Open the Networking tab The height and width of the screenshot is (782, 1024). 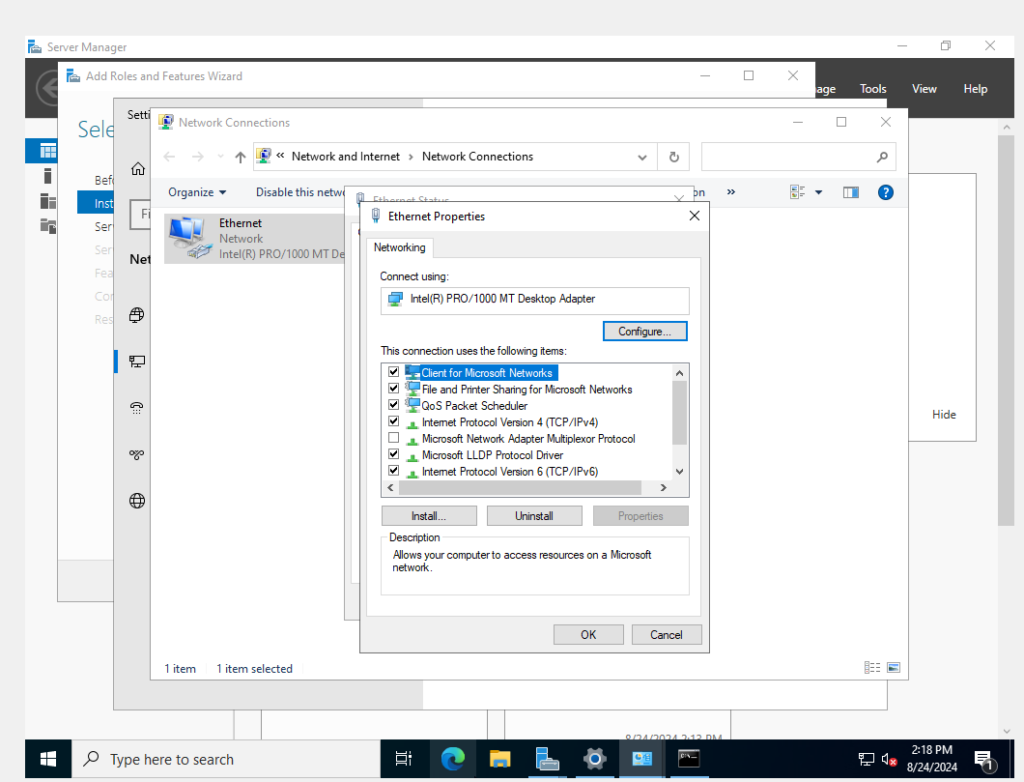click(400, 248)
